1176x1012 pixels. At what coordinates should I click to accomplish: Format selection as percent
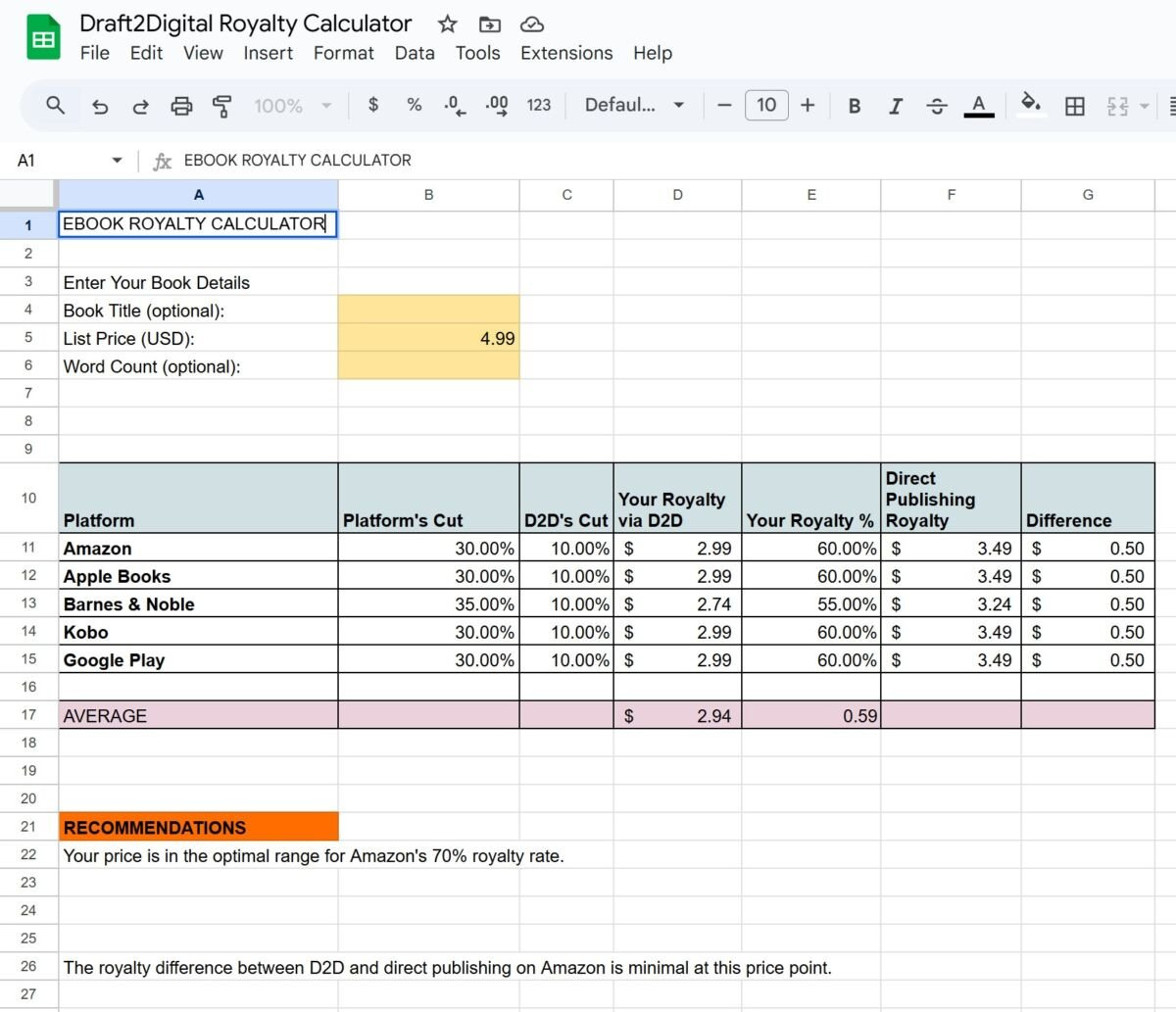414,105
